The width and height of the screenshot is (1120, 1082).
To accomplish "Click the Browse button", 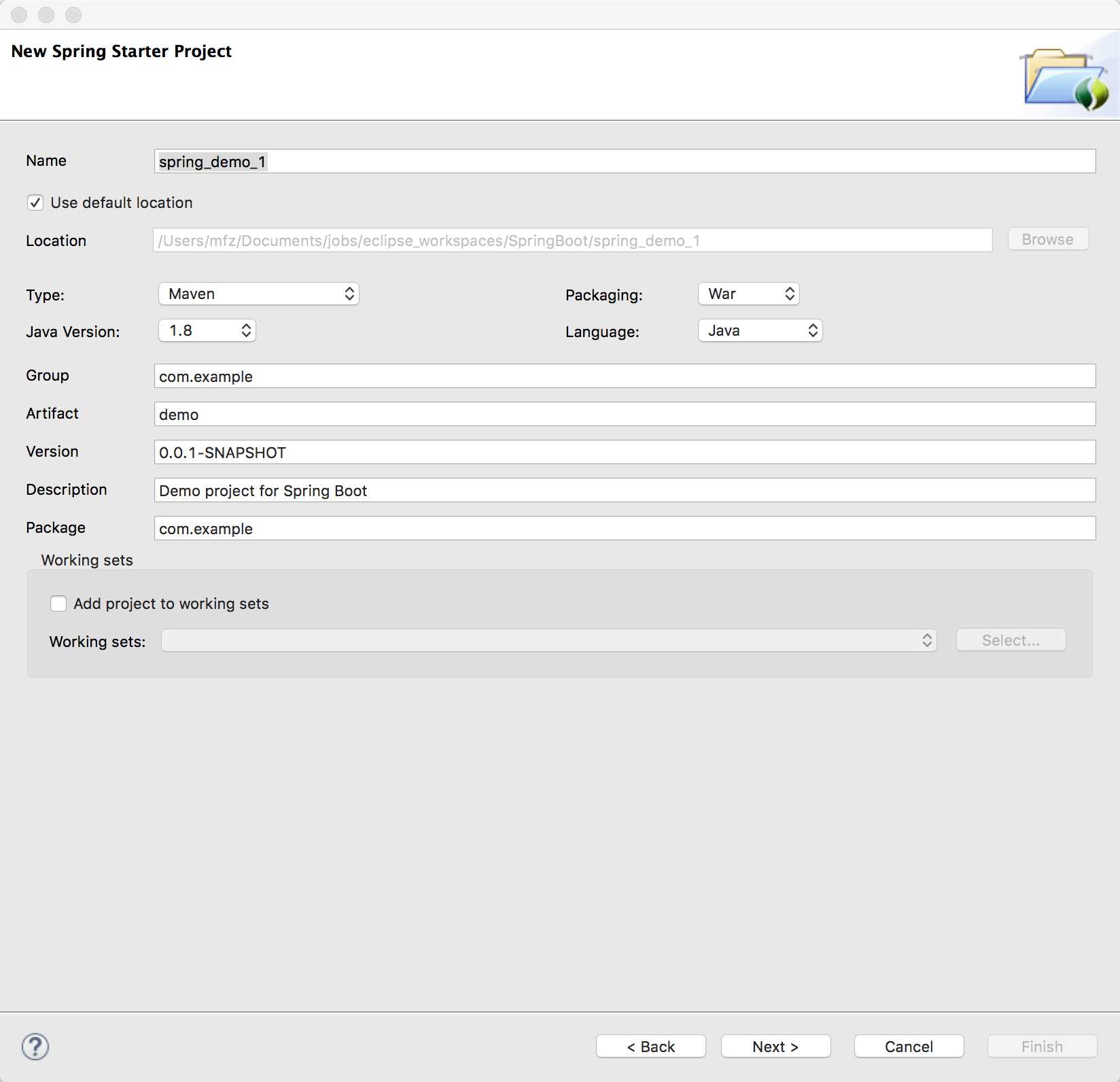I will pos(1048,239).
